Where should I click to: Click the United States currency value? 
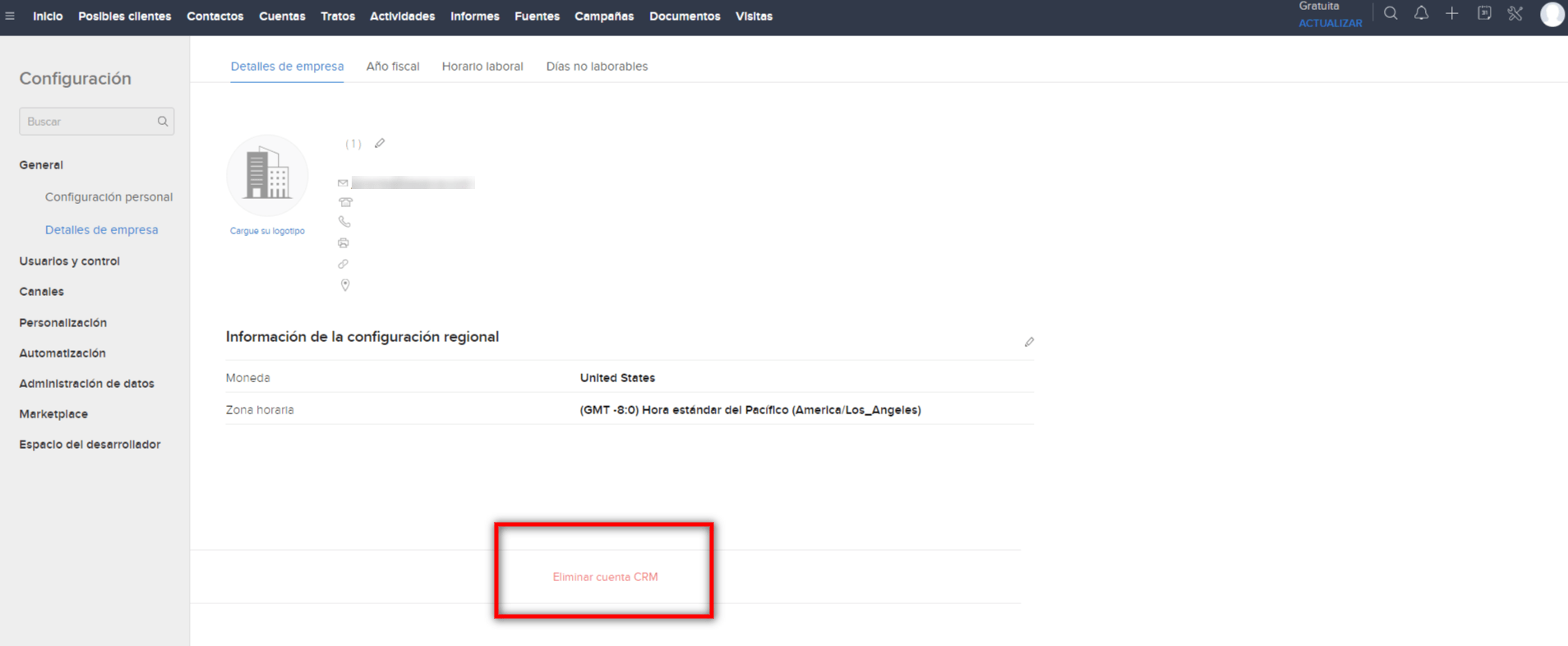tap(617, 378)
